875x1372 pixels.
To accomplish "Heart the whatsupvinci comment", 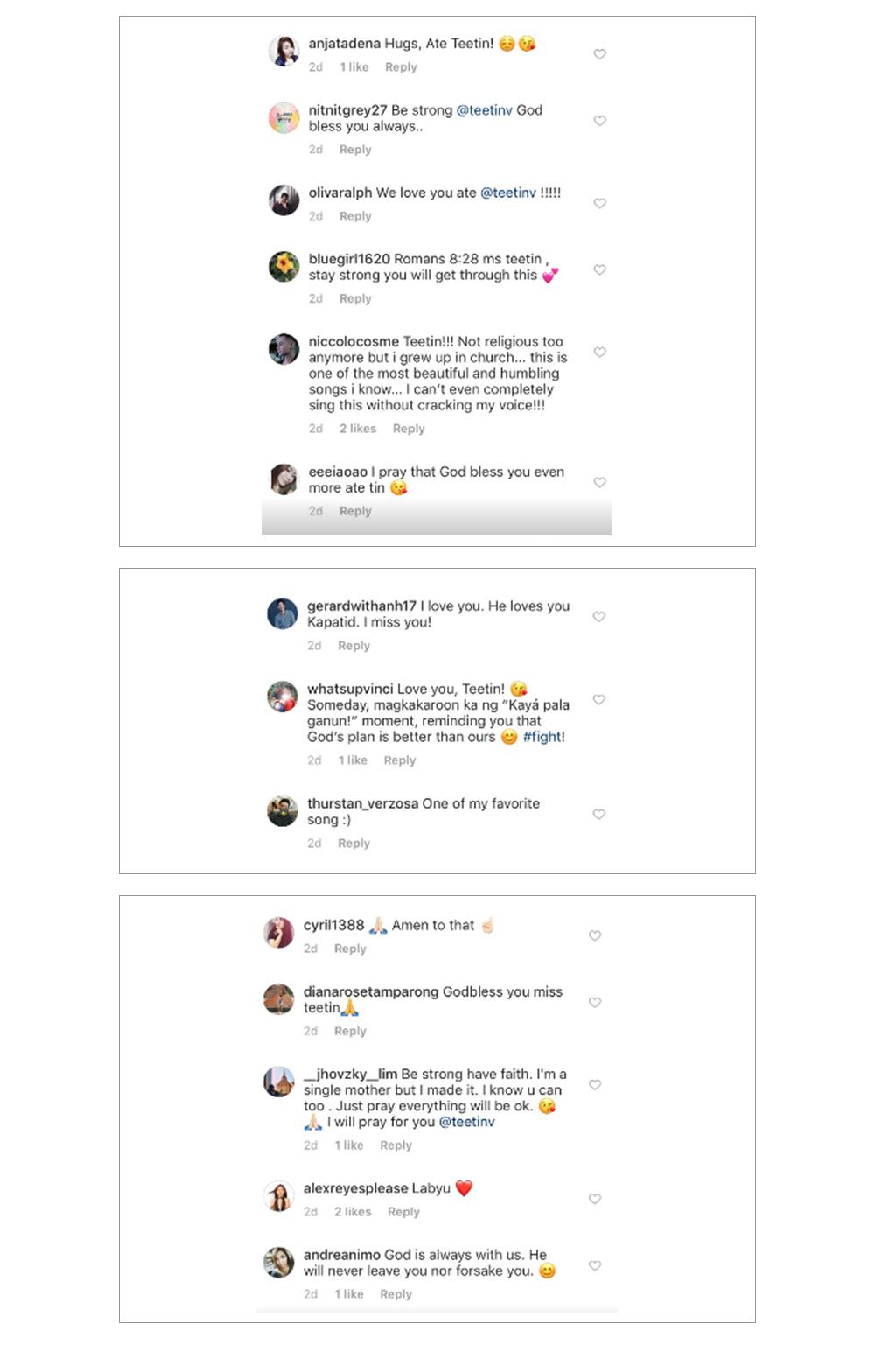I will [x=599, y=699].
